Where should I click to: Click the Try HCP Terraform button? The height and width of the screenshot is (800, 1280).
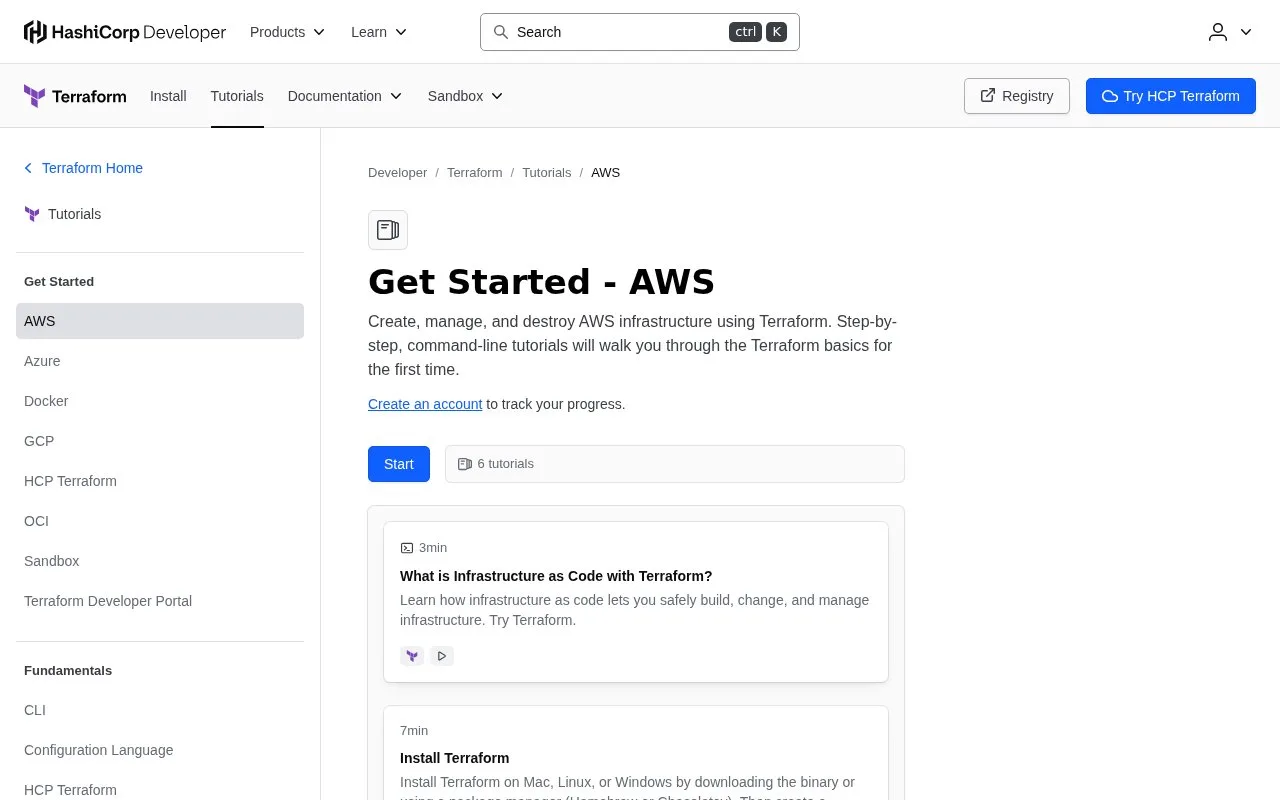point(1171,96)
